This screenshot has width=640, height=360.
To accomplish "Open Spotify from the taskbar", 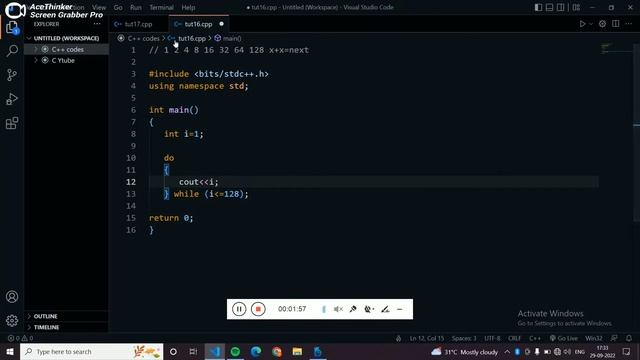I will pyautogui.click(x=236, y=351).
